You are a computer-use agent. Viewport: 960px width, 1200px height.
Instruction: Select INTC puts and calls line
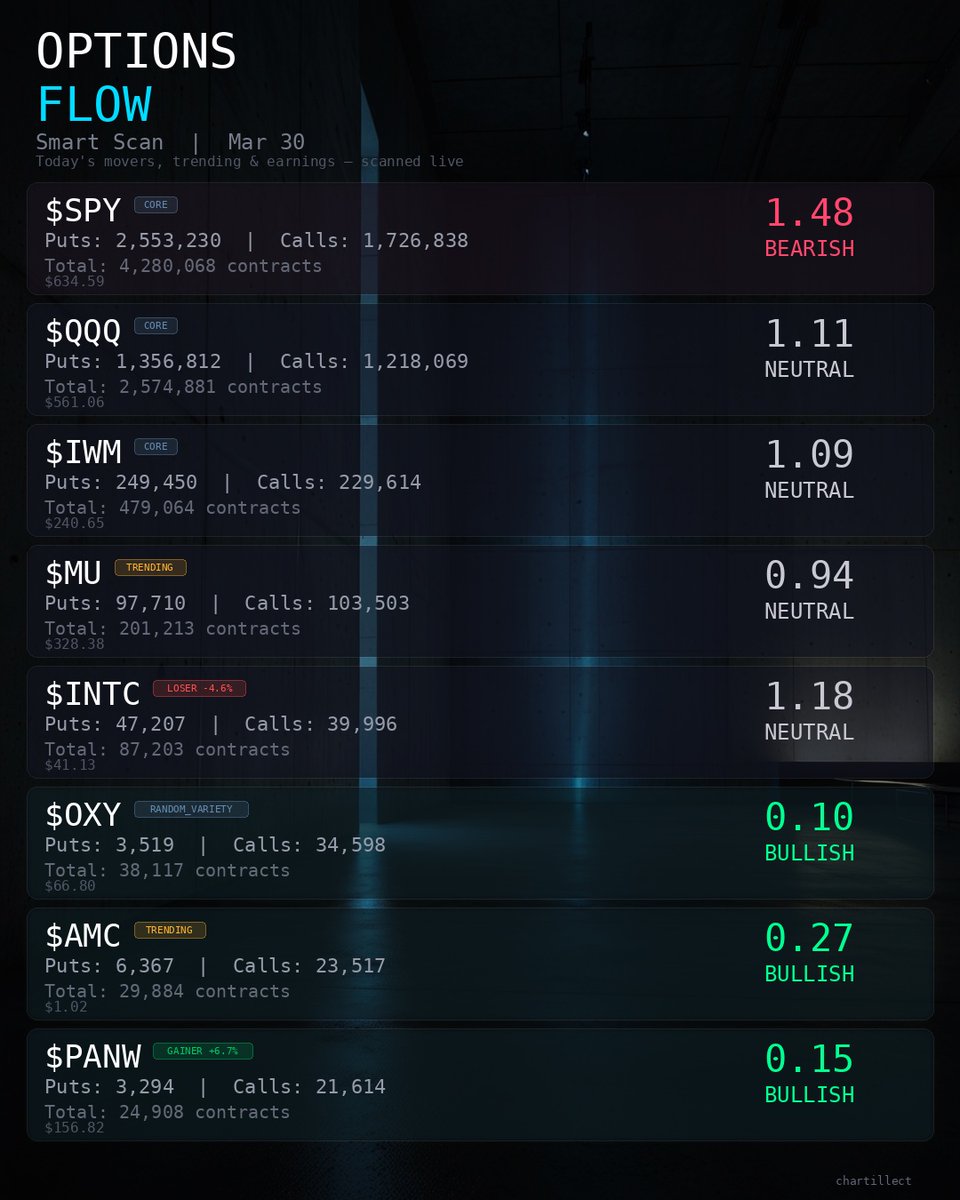(221, 725)
